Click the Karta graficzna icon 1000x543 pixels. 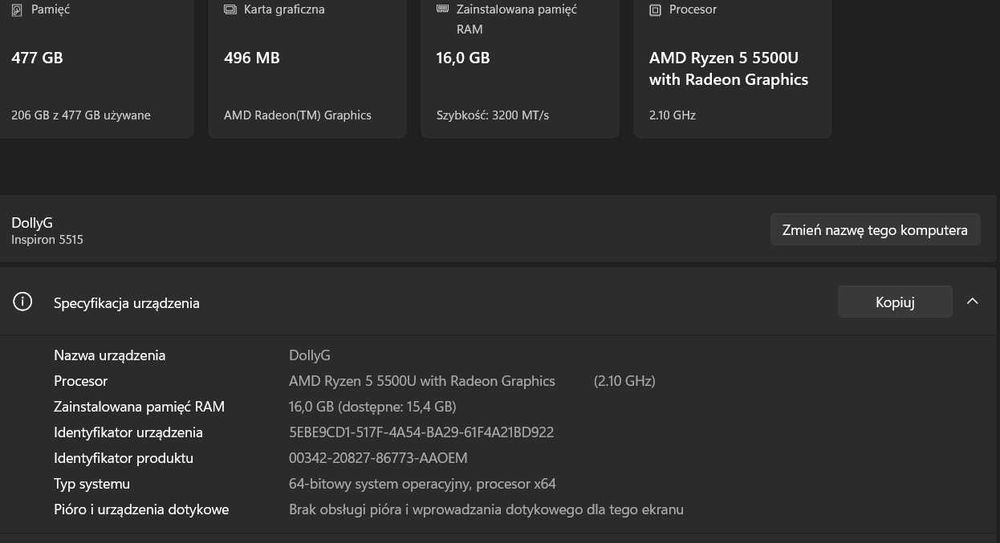tap(230, 10)
